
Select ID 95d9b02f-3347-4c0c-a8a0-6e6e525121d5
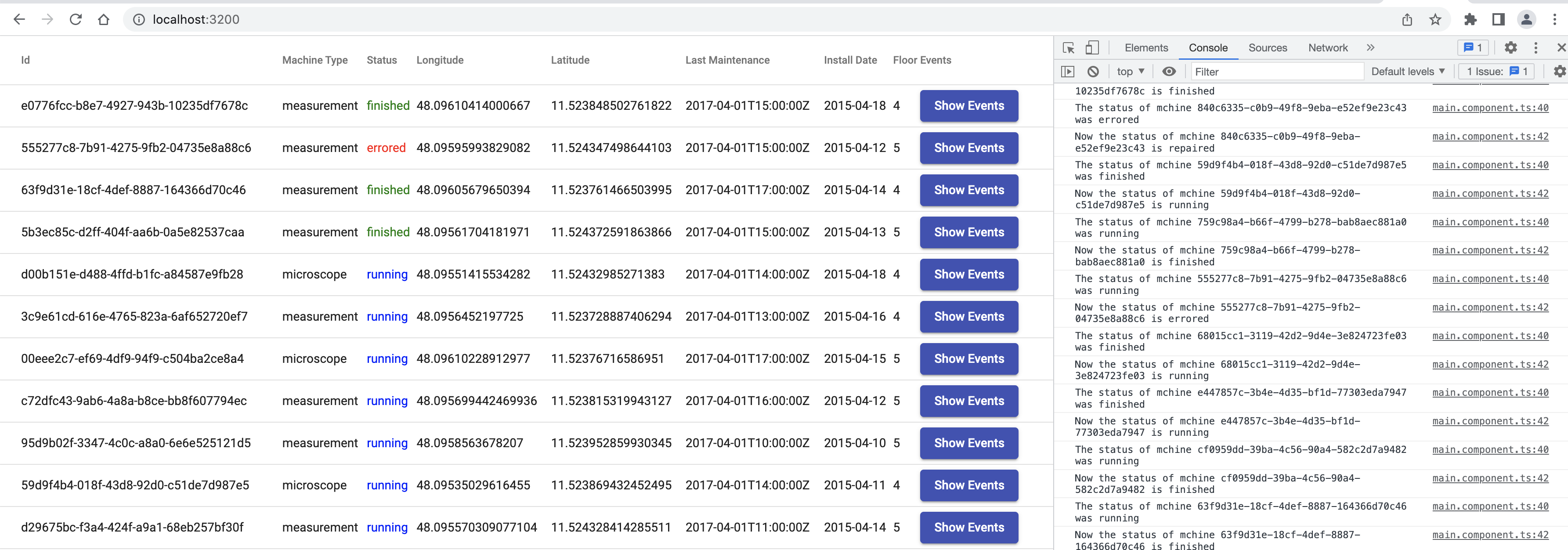(136, 443)
